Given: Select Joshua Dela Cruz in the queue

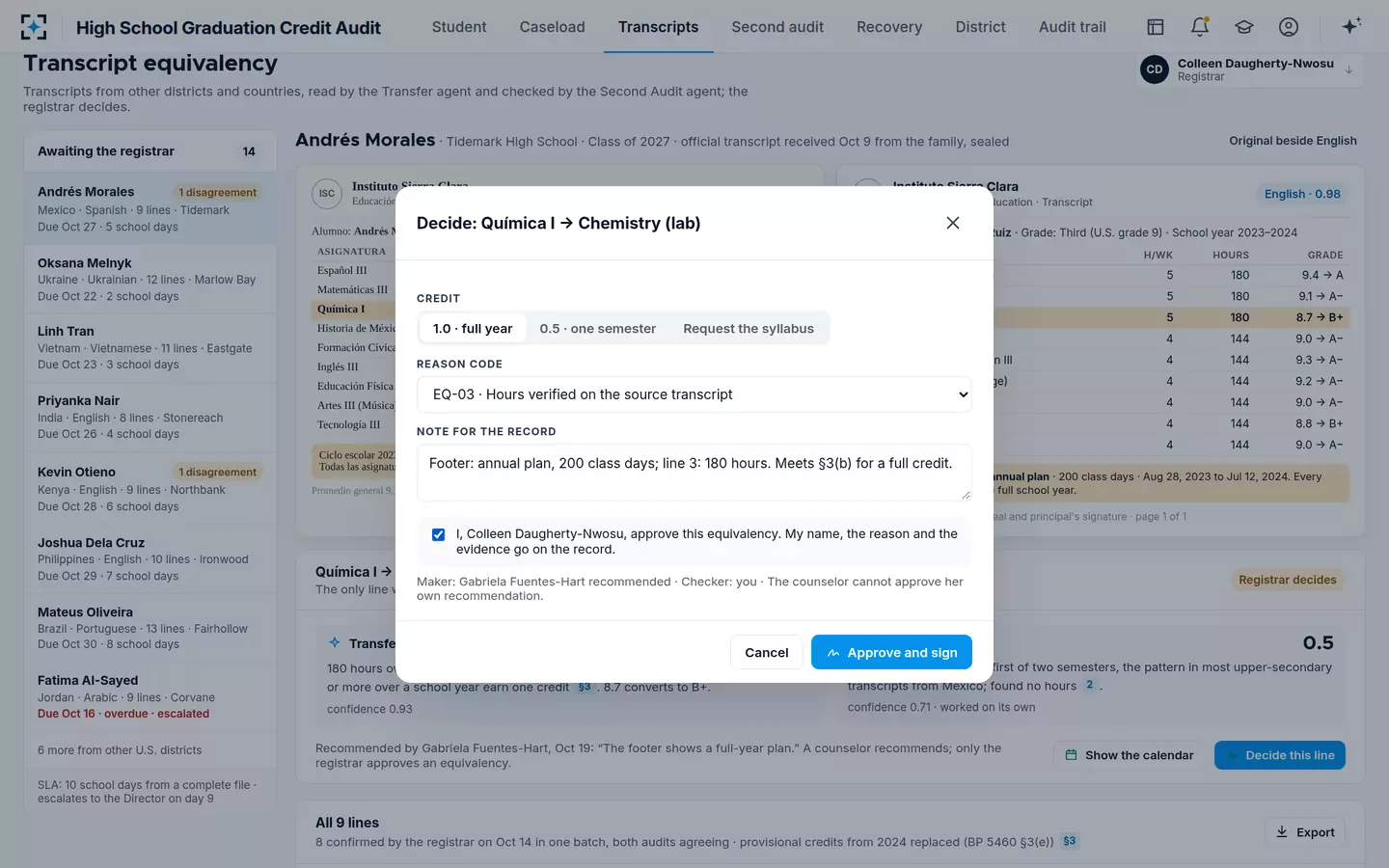Looking at the screenshot, I should click(x=150, y=558).
